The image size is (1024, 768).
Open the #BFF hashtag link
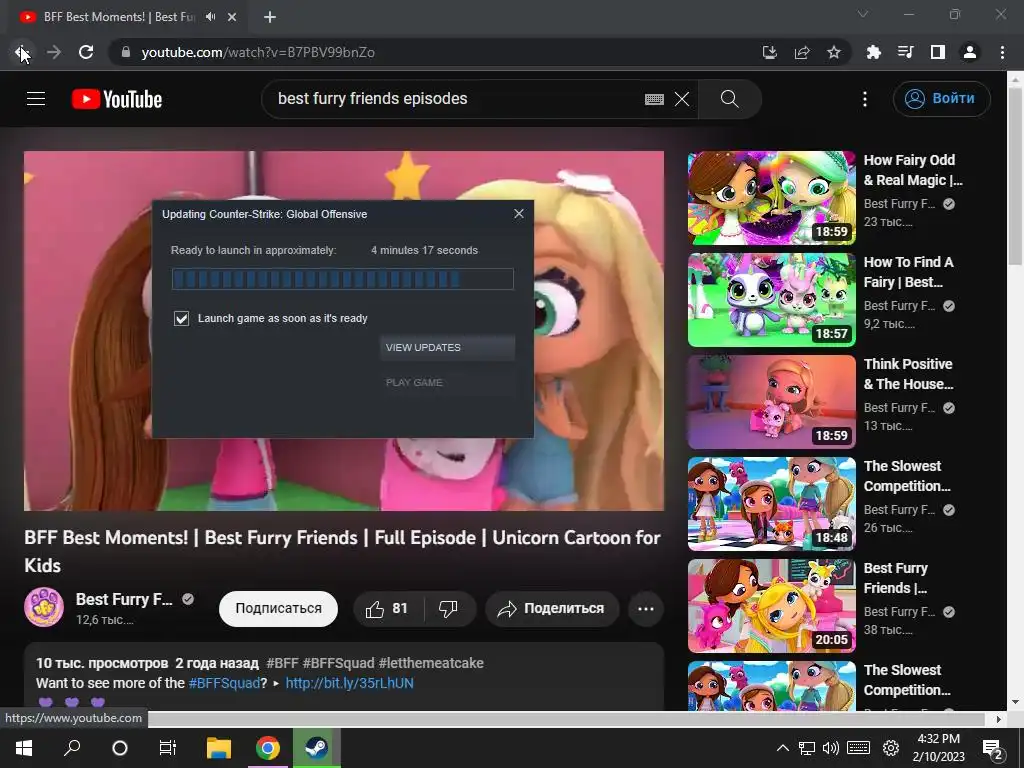point(282,663)
